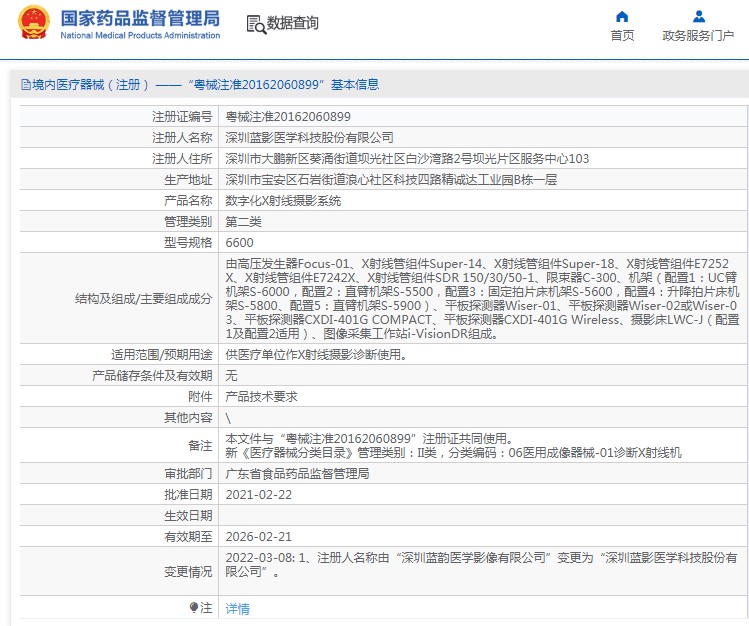Screen dimensions: 749x626
Task: Click the 注册人名称 row label
Action: tap(182, 138)
